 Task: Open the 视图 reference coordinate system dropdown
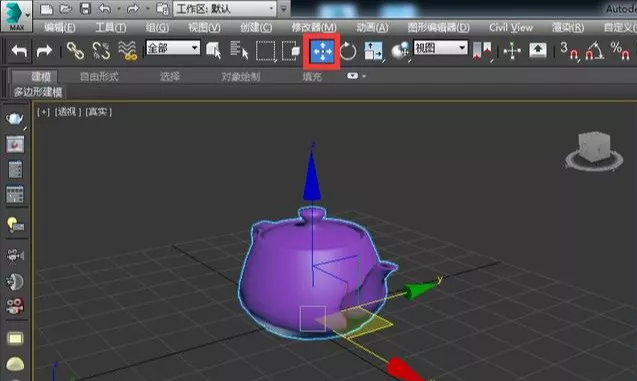click(440, 48)
